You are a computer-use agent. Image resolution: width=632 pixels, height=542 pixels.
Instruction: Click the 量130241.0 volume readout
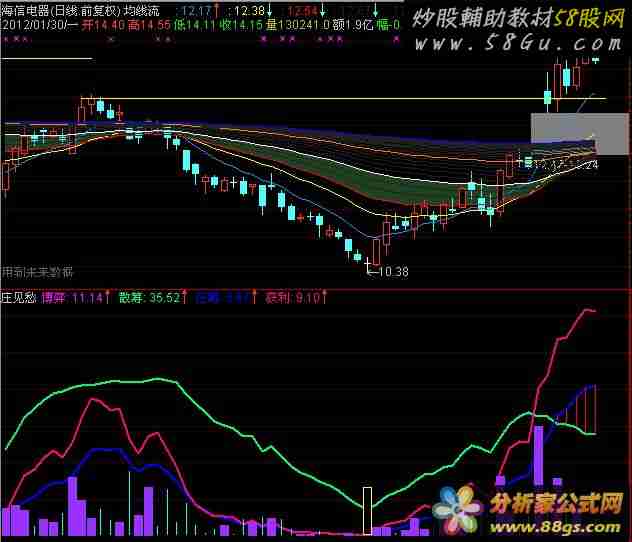click(x=297, y=25)
